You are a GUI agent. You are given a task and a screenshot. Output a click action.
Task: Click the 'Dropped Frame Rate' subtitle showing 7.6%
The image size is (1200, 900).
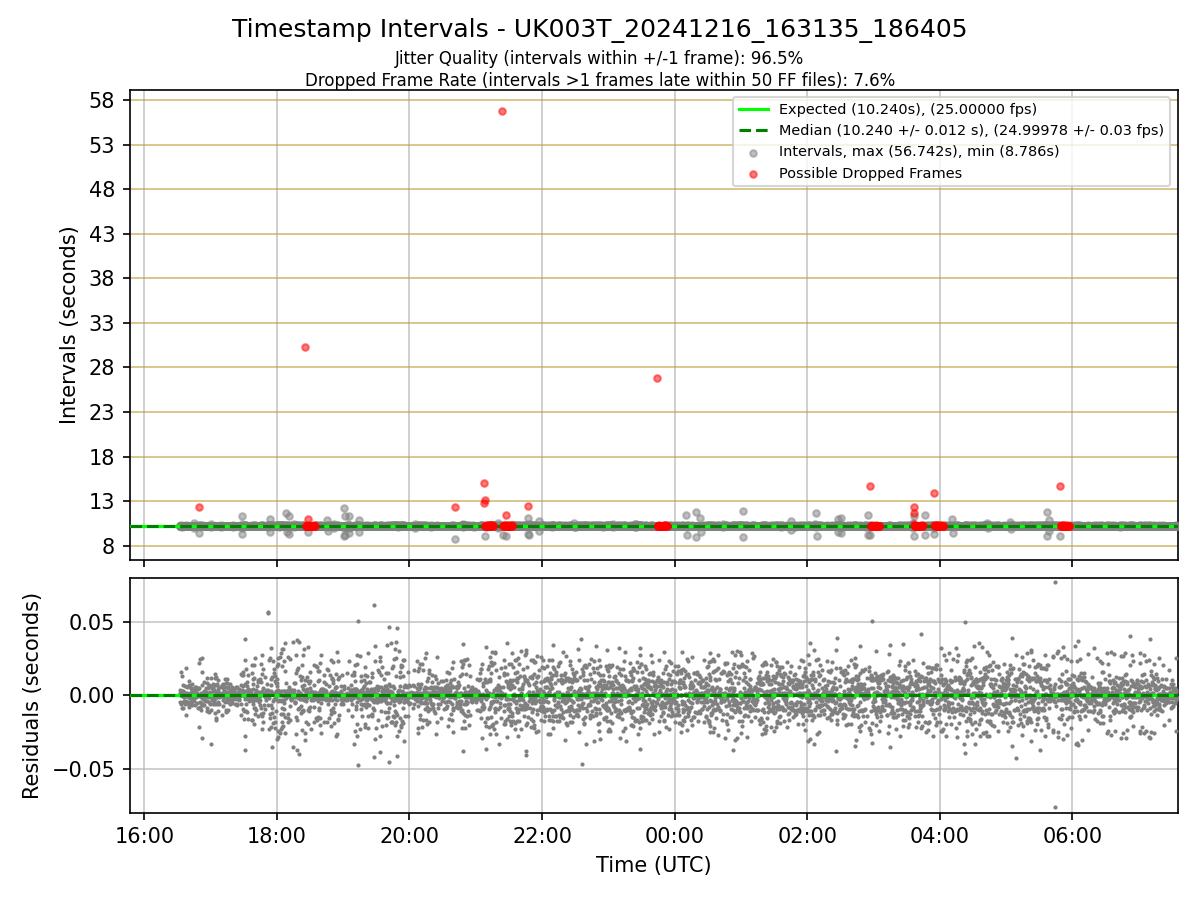599,80
